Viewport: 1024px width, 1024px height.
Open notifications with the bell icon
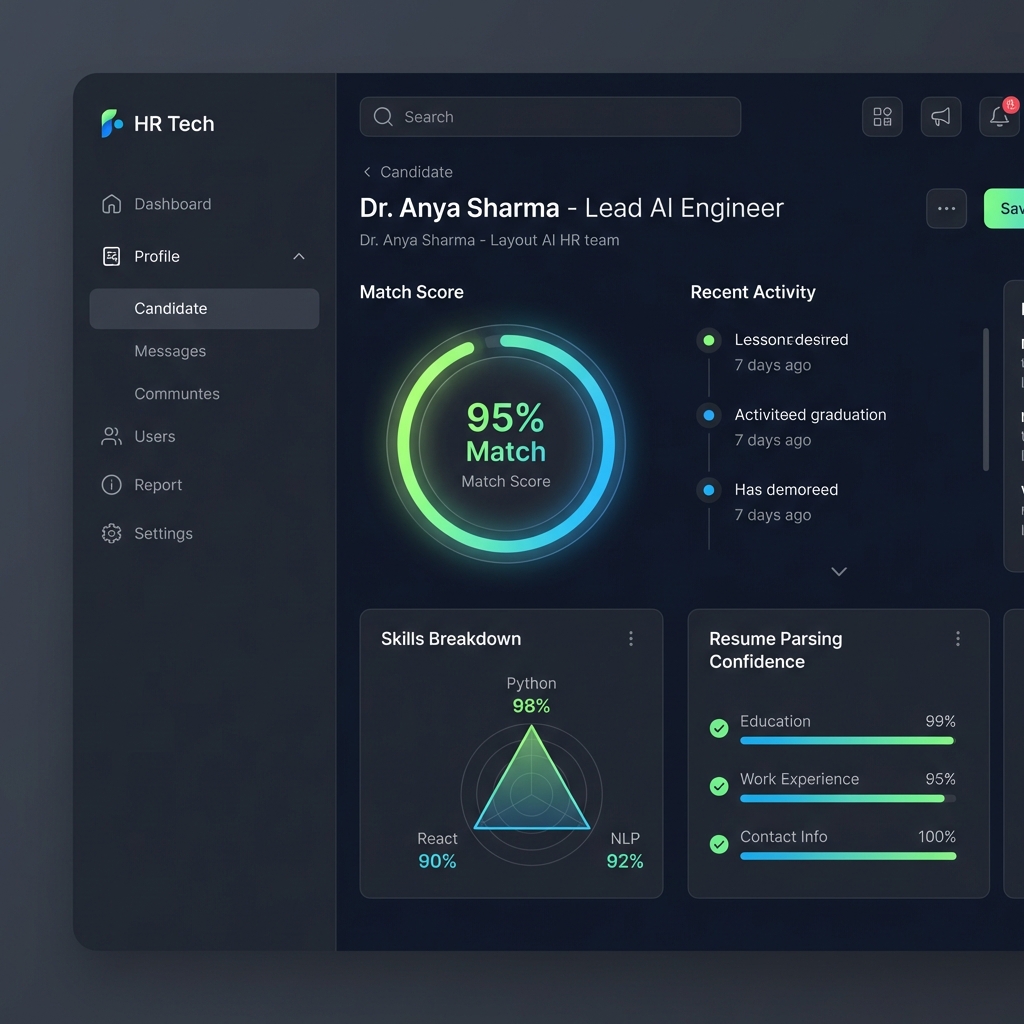[999, 117]
